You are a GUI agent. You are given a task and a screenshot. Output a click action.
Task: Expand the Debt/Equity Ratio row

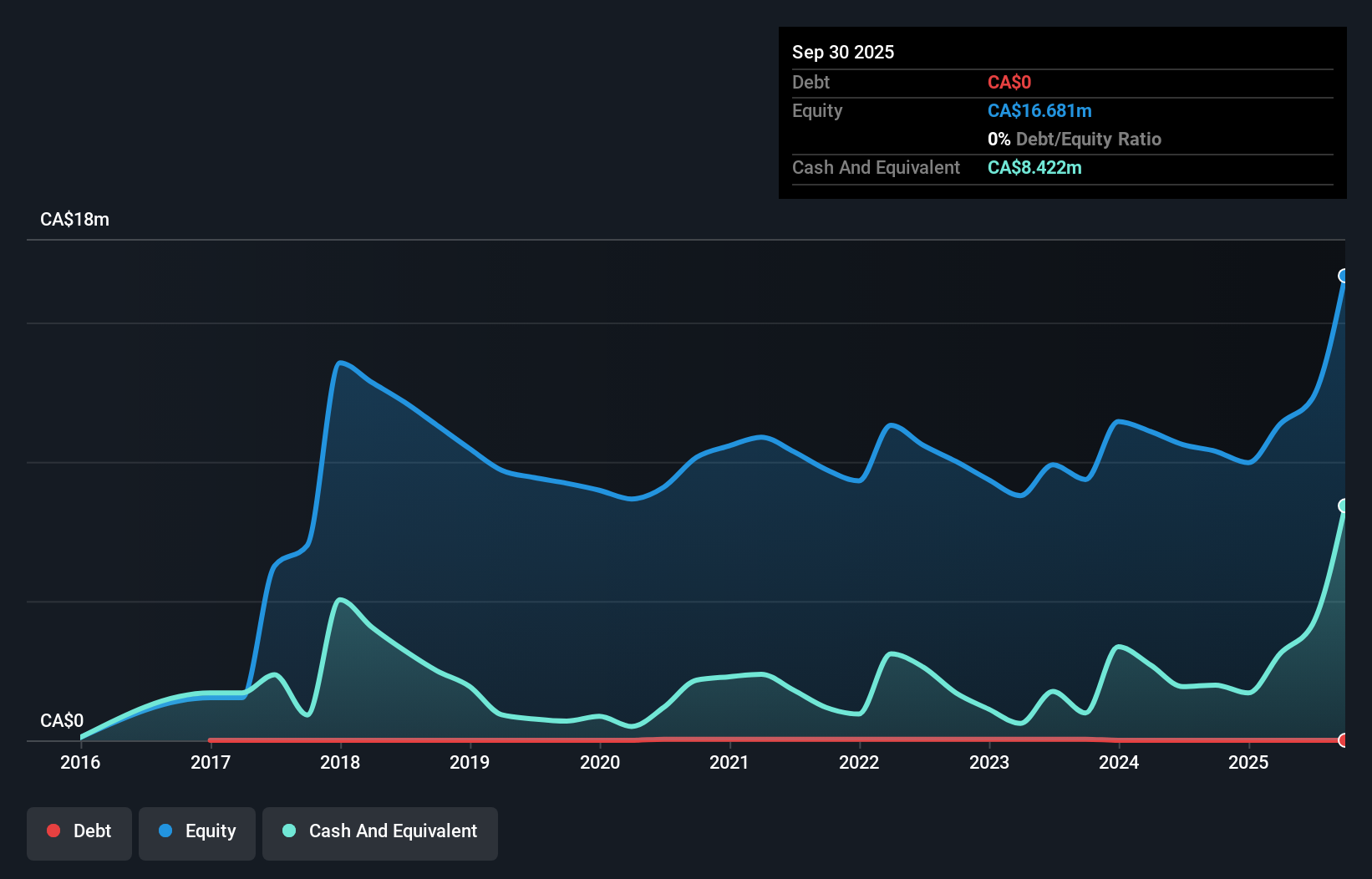[1074, 139]
